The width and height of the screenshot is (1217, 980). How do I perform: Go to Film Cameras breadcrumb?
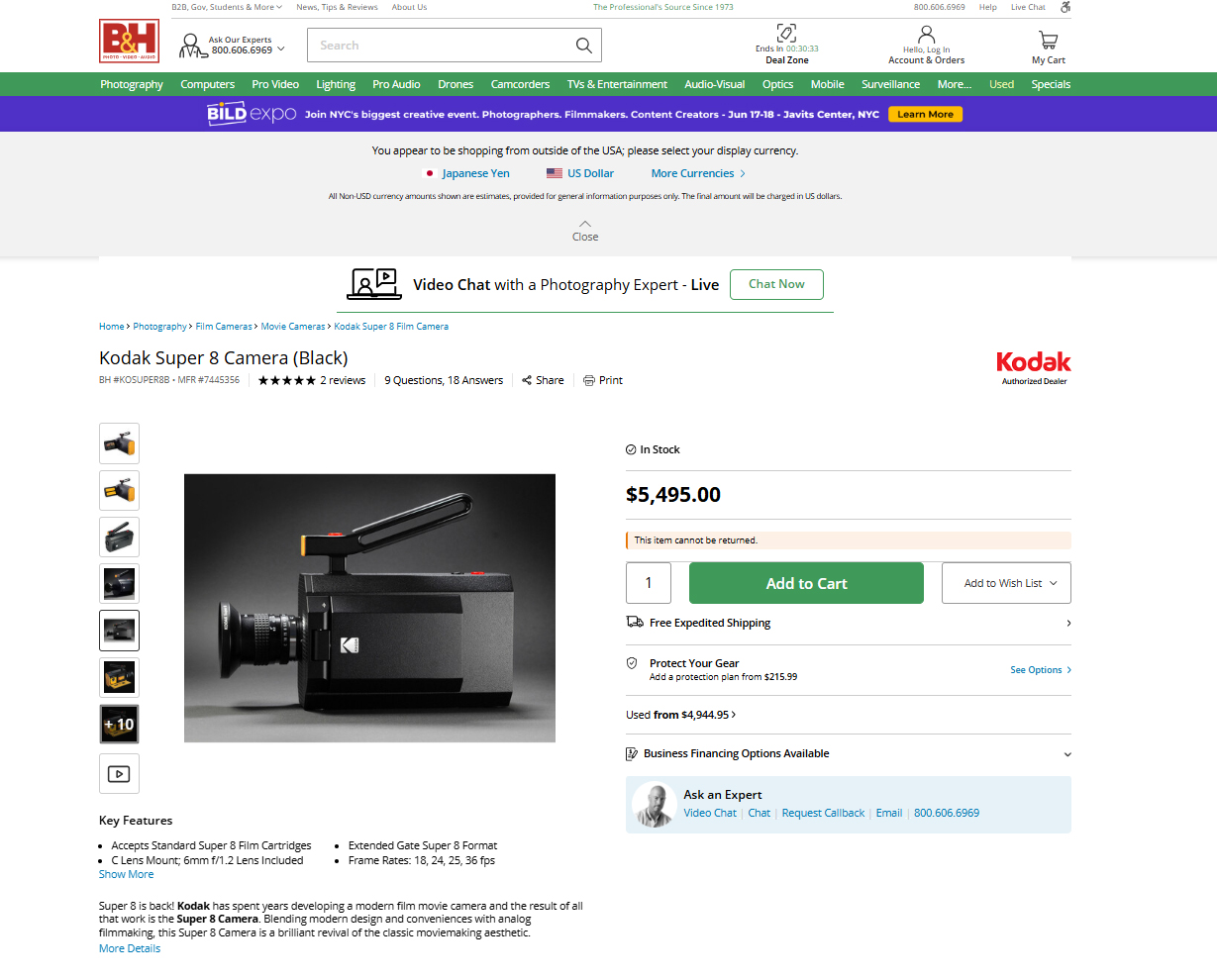click(x=224, y=327)
